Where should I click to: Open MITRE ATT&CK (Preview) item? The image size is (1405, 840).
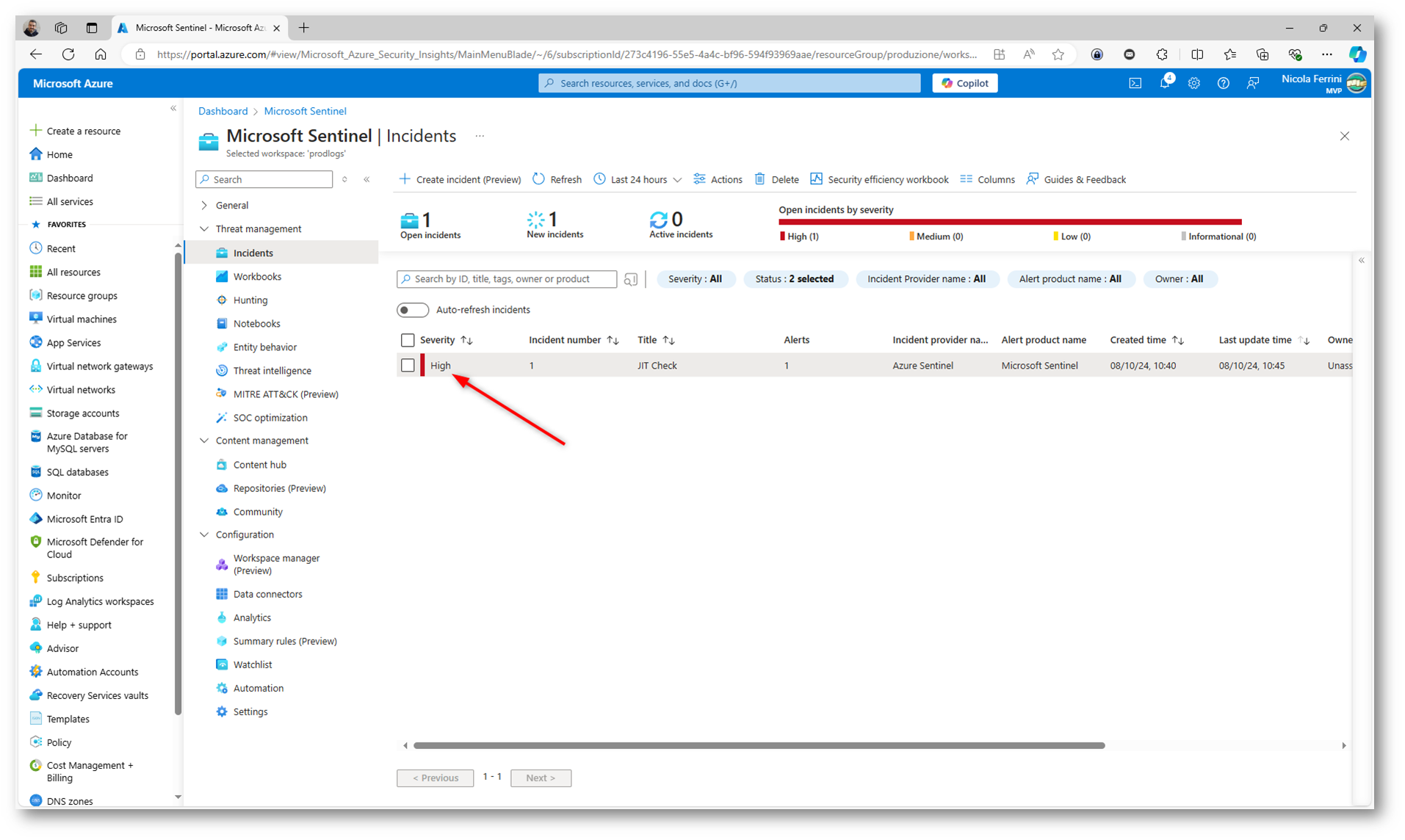click(286, 394)
